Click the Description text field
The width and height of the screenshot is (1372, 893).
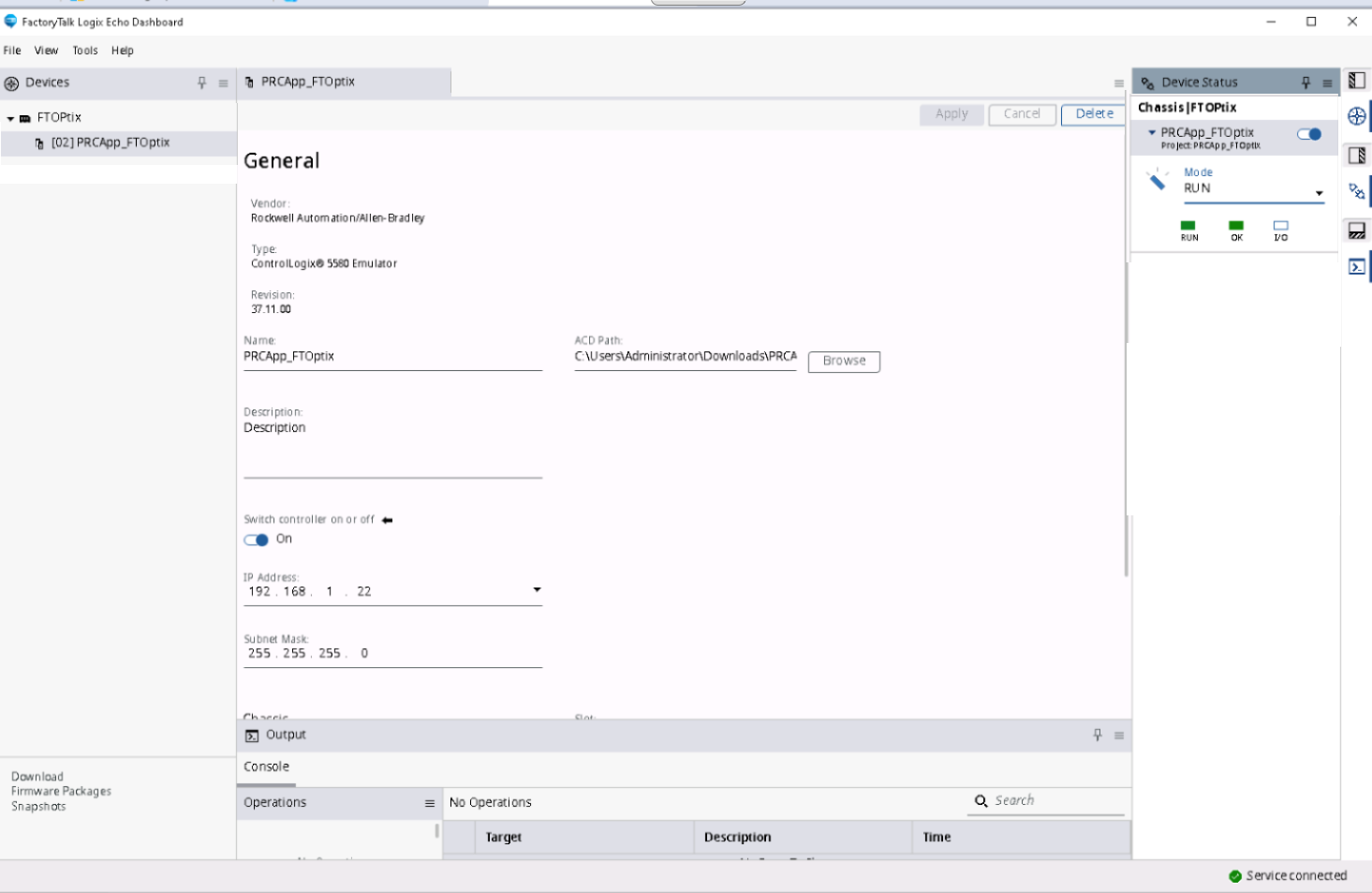point(392,449)
